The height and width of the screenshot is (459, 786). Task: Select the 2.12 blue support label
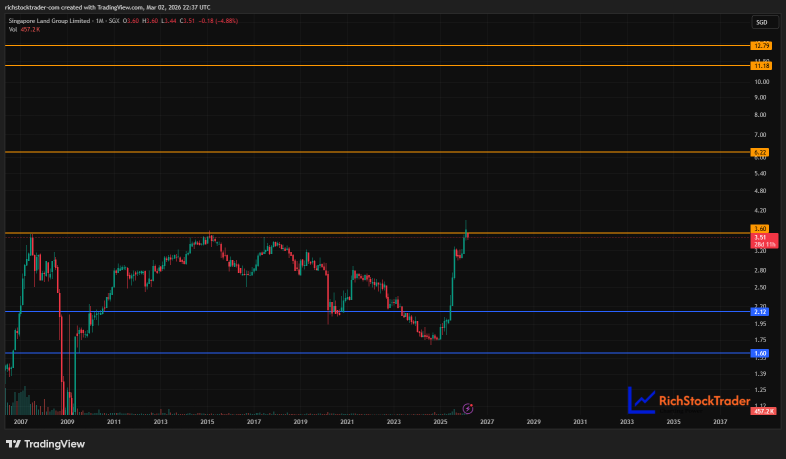pos(759,312)
